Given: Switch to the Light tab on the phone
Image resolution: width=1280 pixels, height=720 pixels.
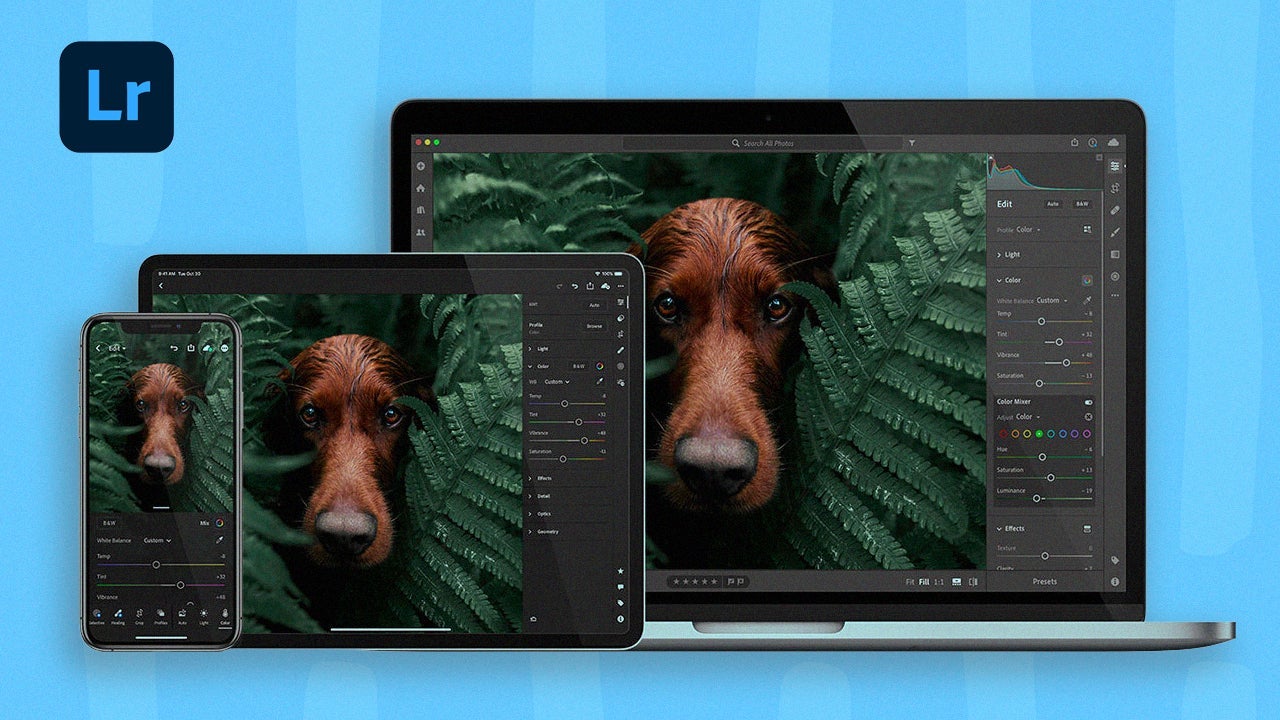Looking at the screenshot, I should point(203,616).
